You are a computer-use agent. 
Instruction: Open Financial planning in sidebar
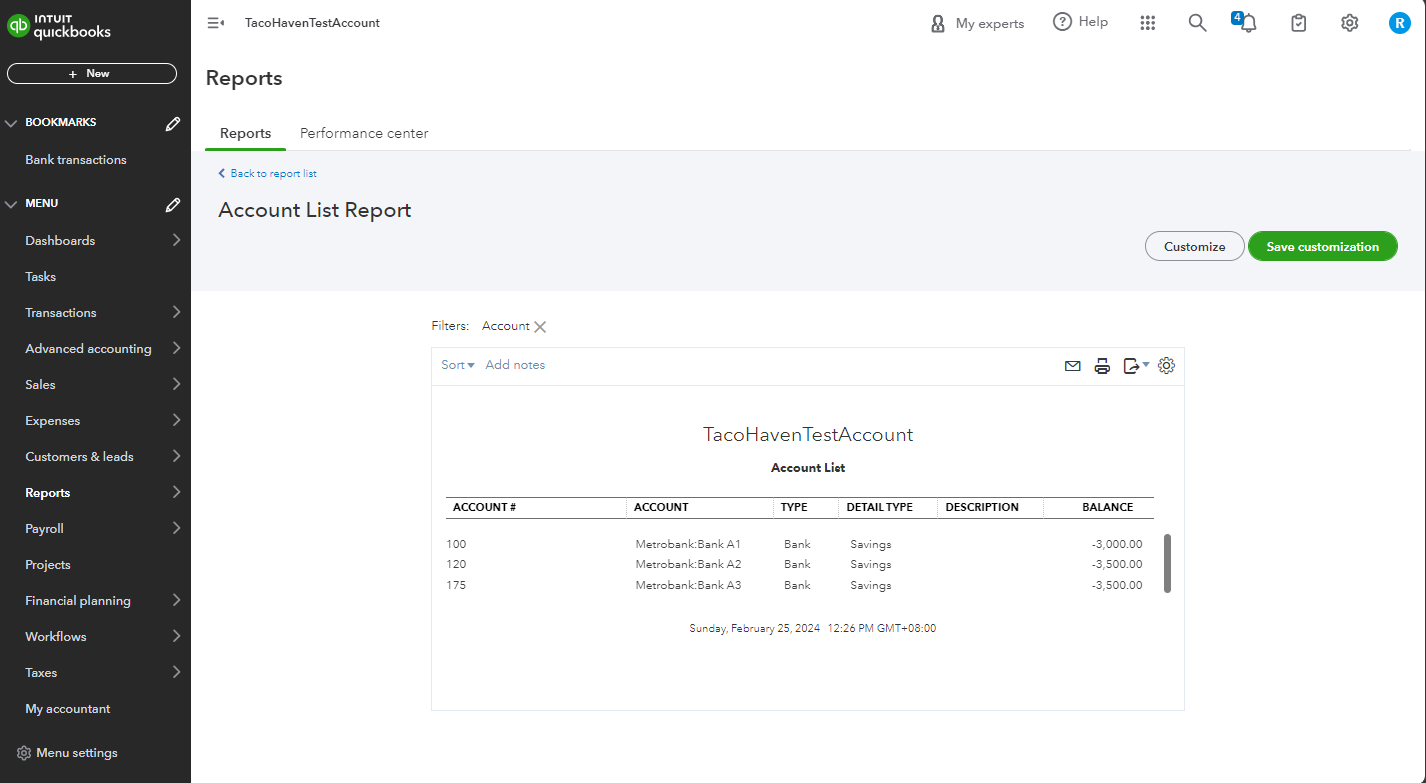tap(78, 601)
